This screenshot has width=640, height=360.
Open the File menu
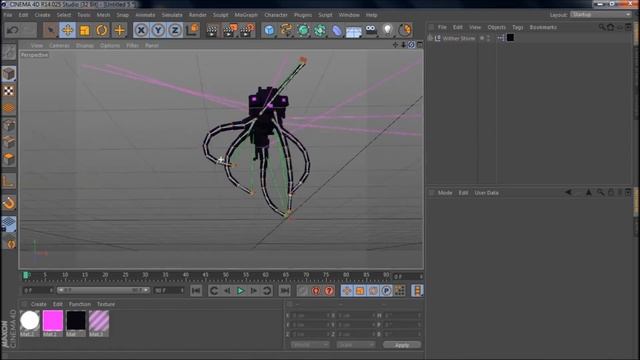coord(8,15)
